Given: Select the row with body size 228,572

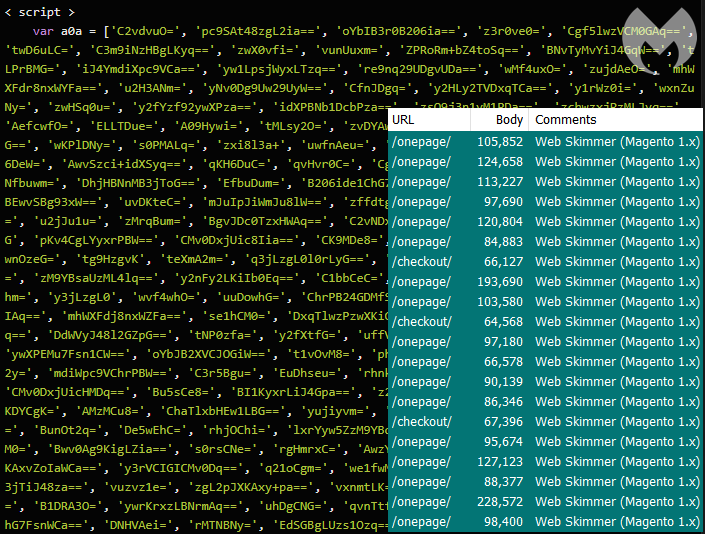Looking at the screenshot, I should [x=545, y=502].
